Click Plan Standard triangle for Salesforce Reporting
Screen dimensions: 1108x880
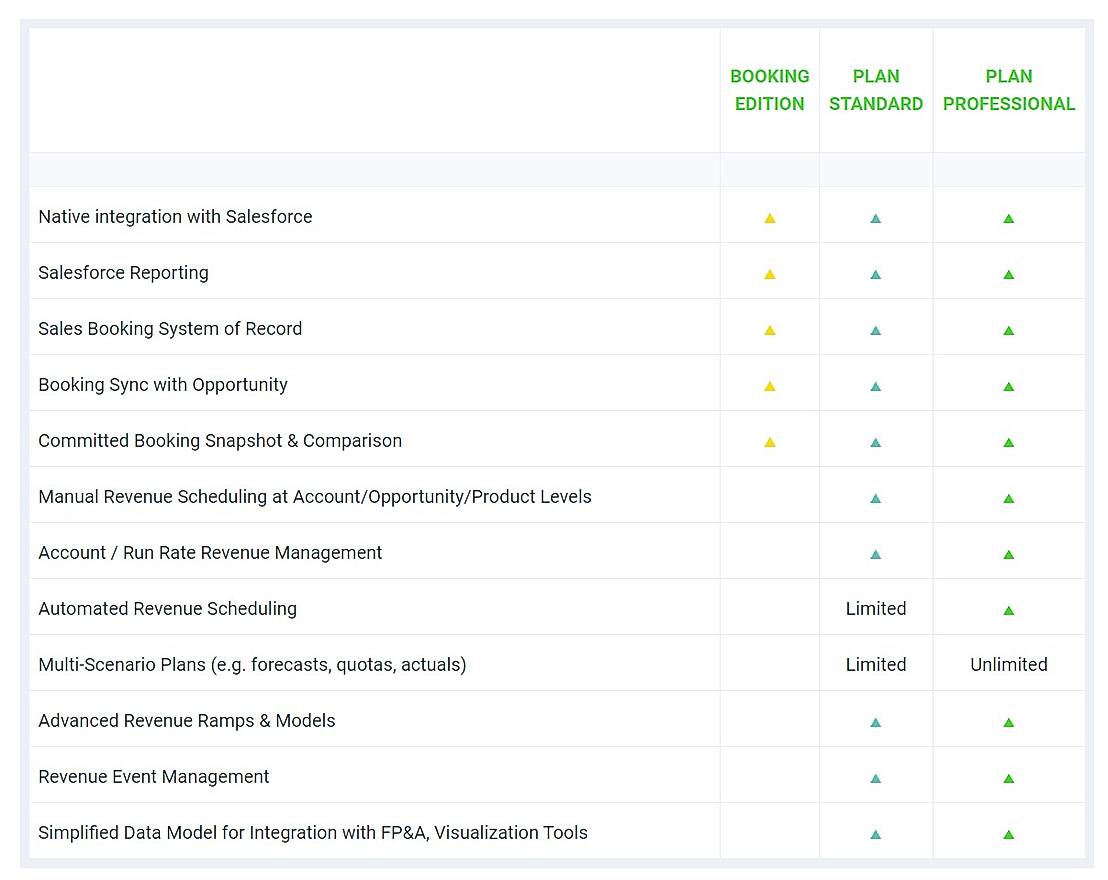tap(875, 274)
